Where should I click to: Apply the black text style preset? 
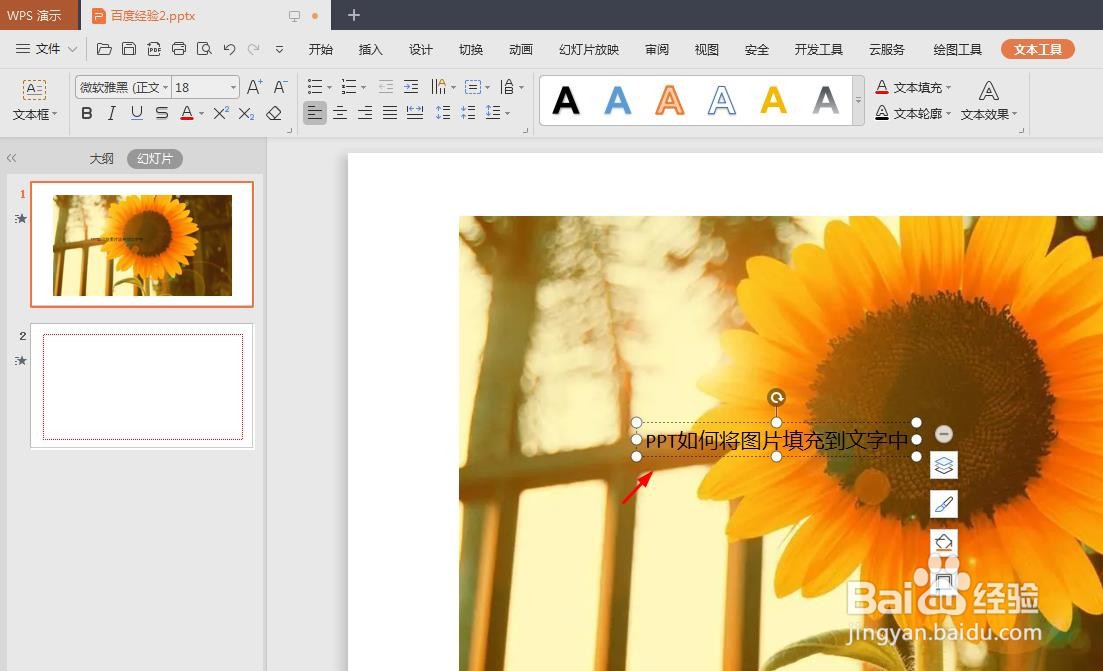click(x=566, y=101)
